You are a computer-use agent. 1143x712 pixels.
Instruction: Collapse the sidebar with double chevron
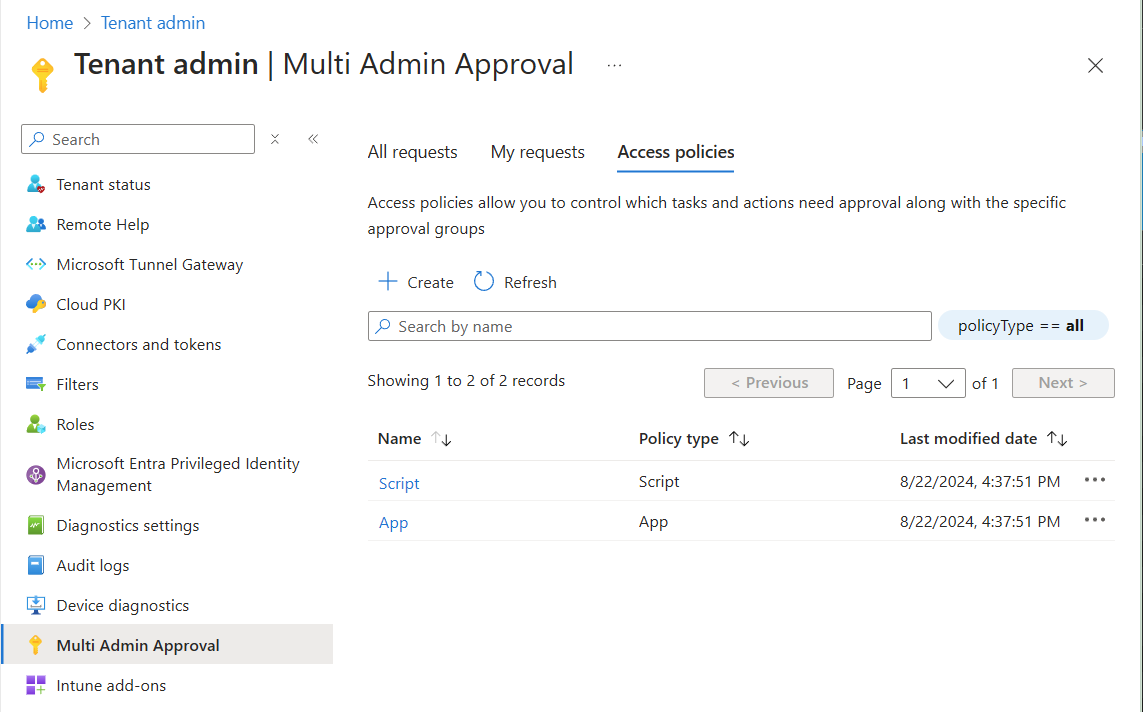(313, 139)
